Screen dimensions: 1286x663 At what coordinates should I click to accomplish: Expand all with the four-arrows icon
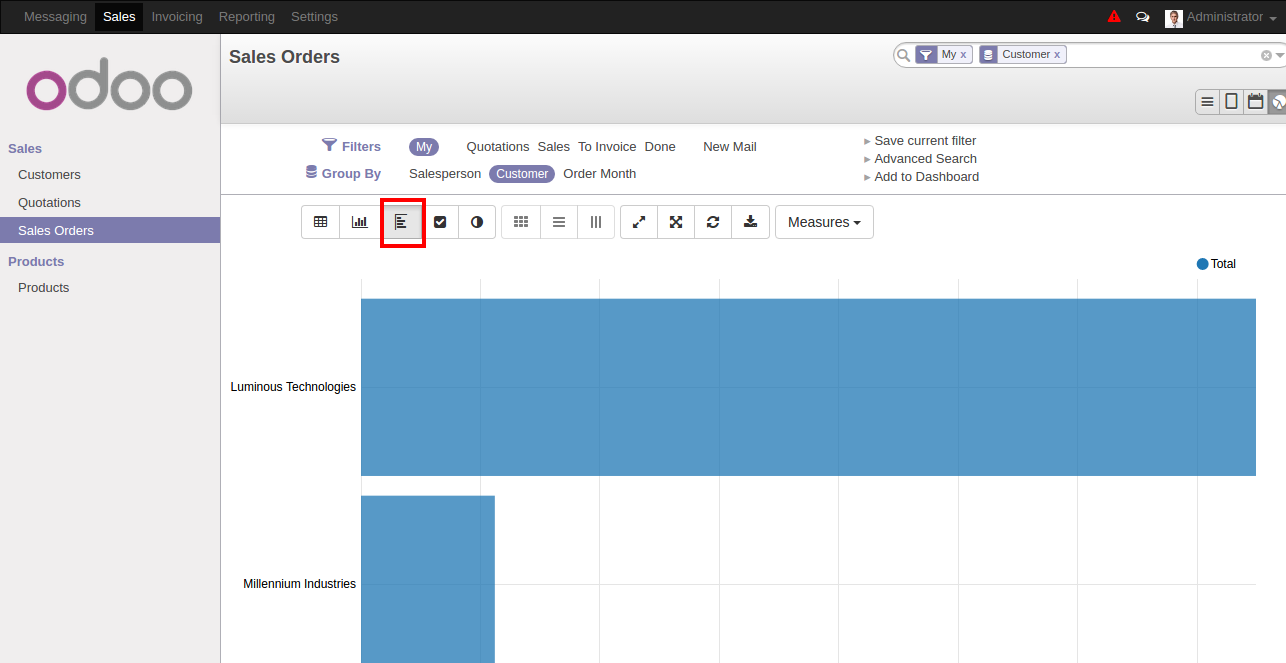point(676,222)
